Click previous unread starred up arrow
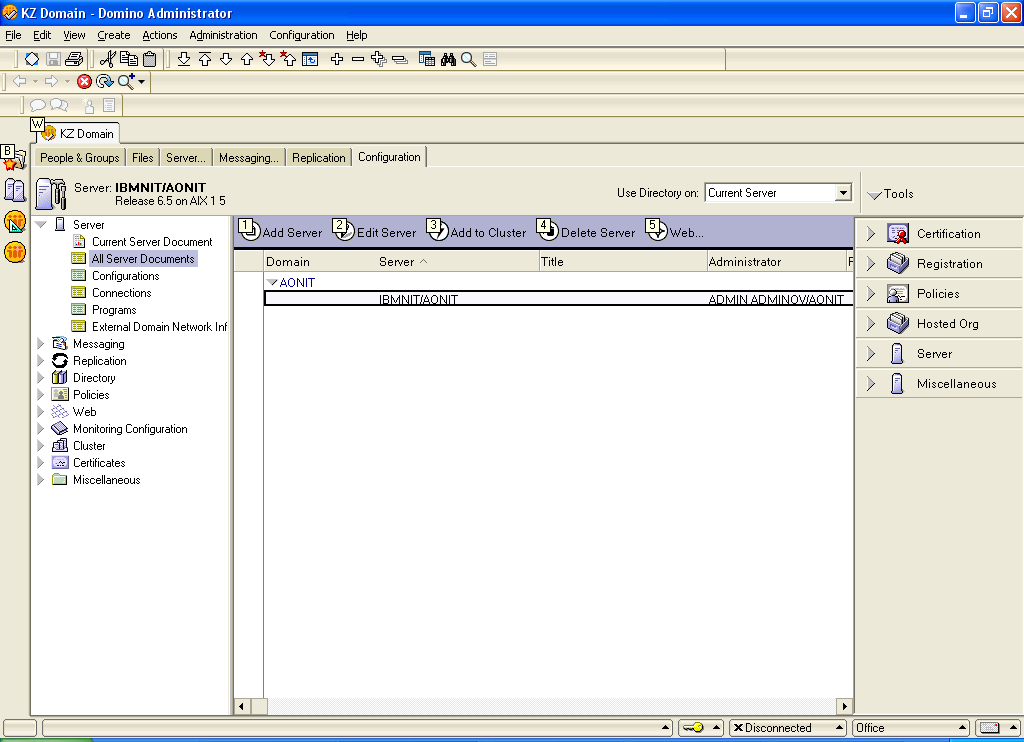 [x=288, y=59]
